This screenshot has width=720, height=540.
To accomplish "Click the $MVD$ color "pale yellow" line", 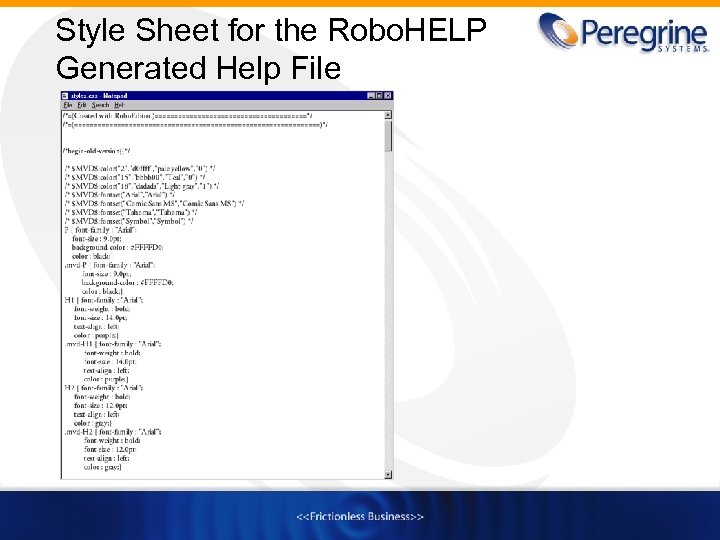I will [140, 169].
